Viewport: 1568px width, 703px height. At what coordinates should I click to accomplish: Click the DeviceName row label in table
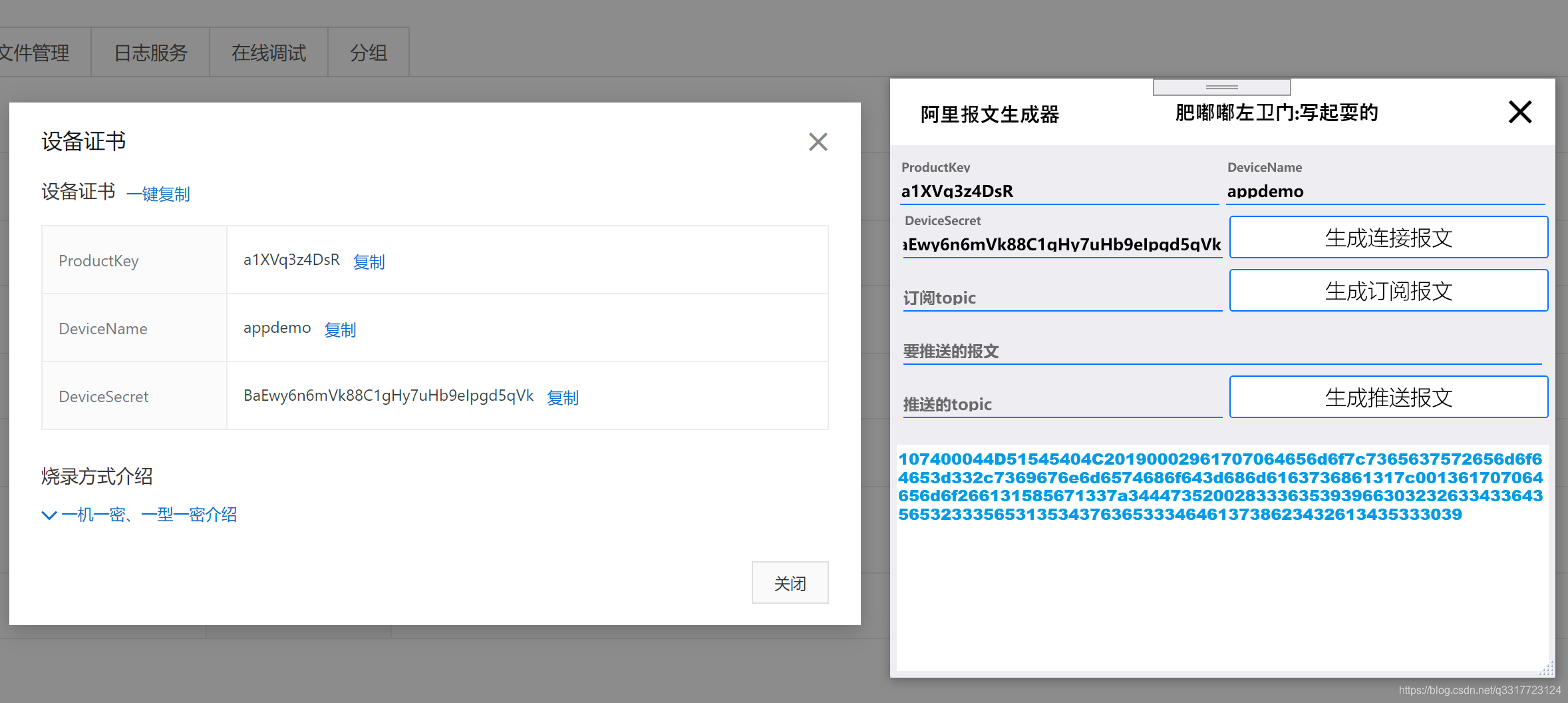(x=103, y=329)
